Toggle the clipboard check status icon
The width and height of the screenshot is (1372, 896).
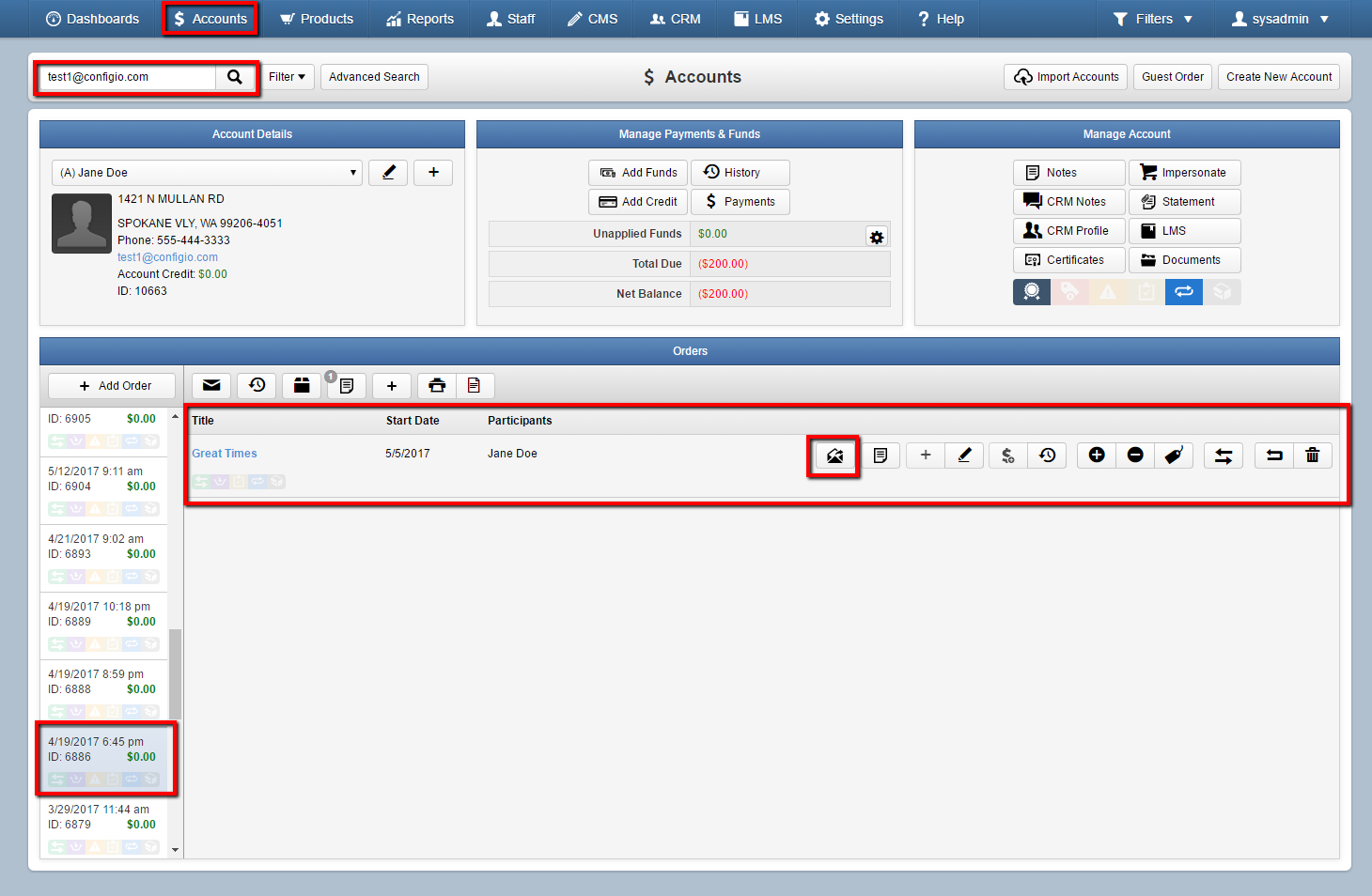tap(1146, 292)
